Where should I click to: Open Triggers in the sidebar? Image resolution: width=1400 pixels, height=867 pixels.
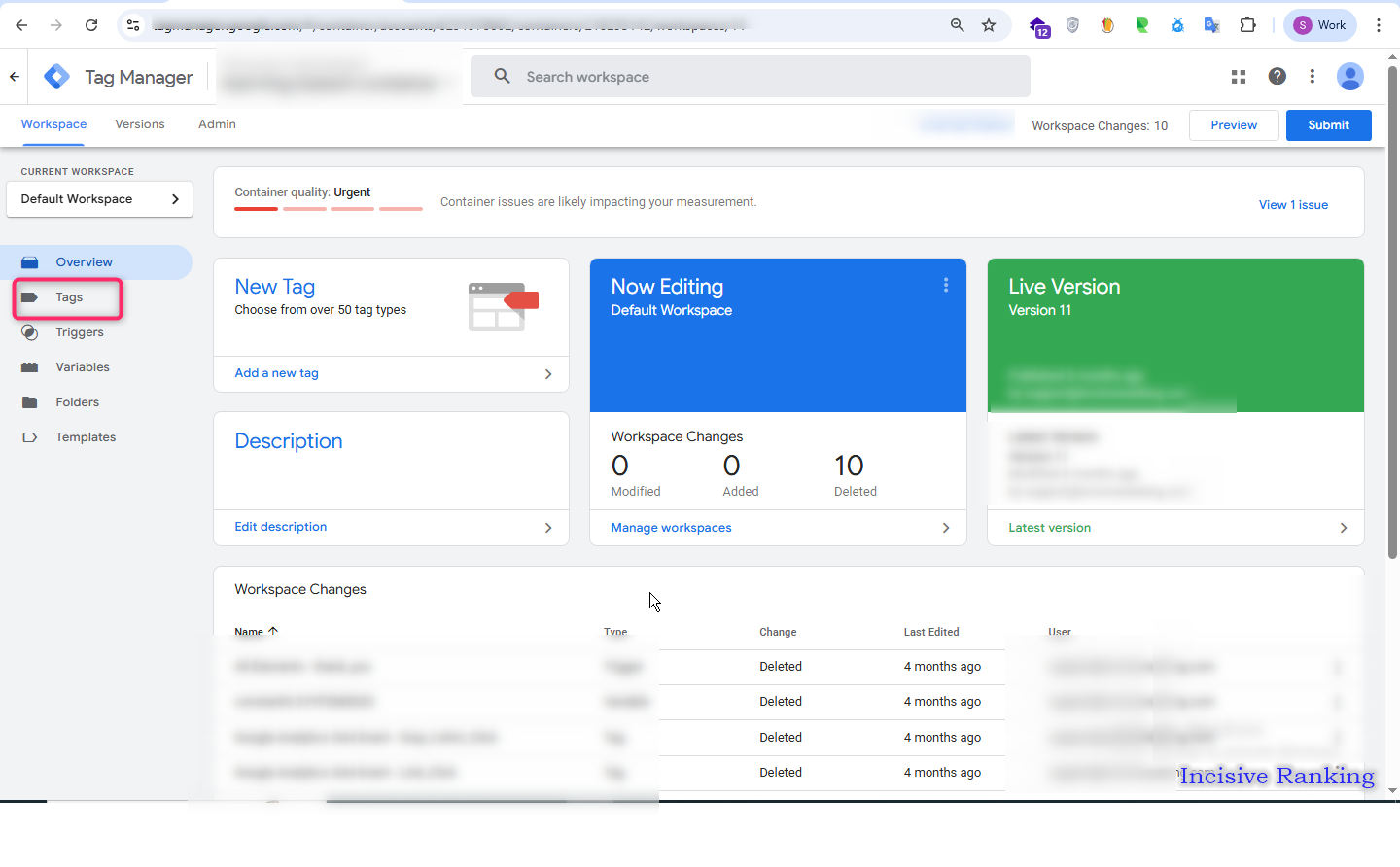(79, 332)
